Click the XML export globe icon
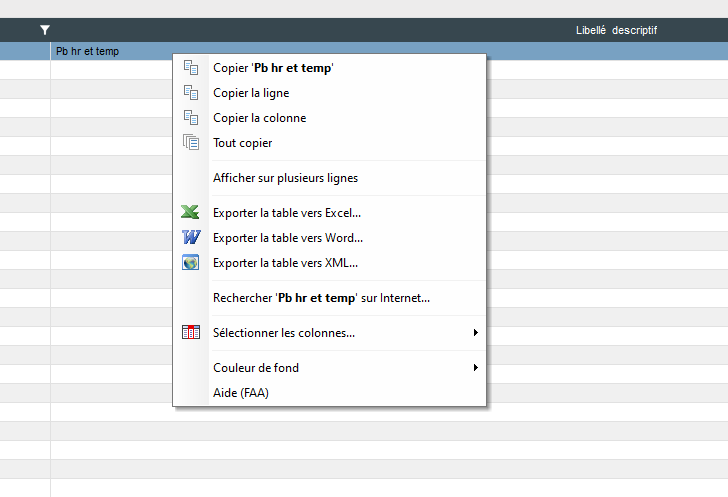 tap(190, 263)
